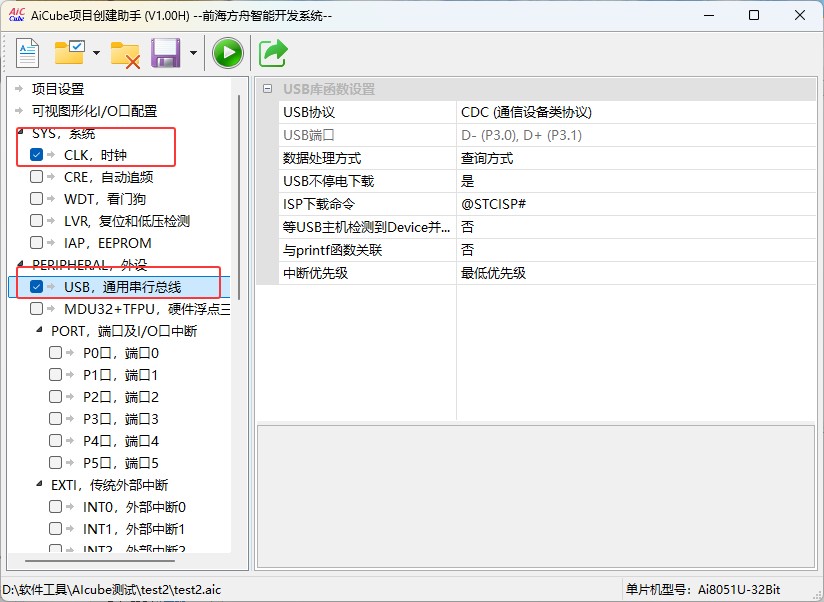Select P3口，端口3 tree item label

[121, 419]
